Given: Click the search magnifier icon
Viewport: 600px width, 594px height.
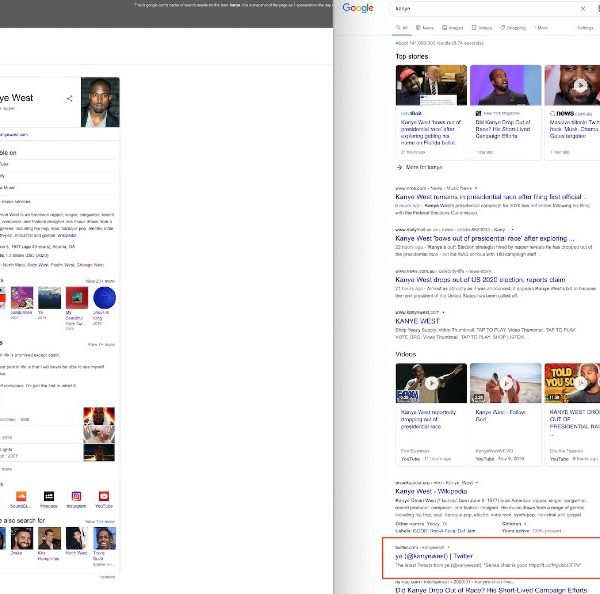Looking at the screenshot, I should point(597,8).
